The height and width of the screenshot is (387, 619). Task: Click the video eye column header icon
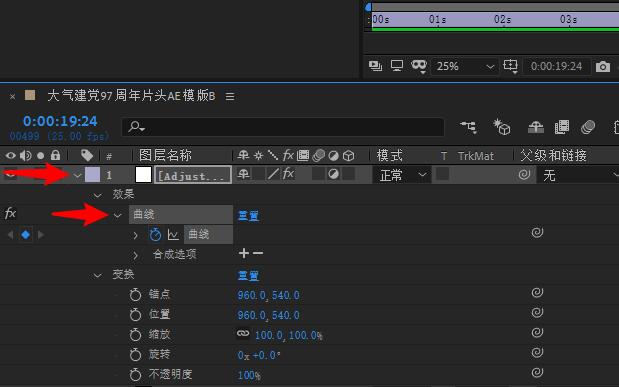tap(11, 156)
